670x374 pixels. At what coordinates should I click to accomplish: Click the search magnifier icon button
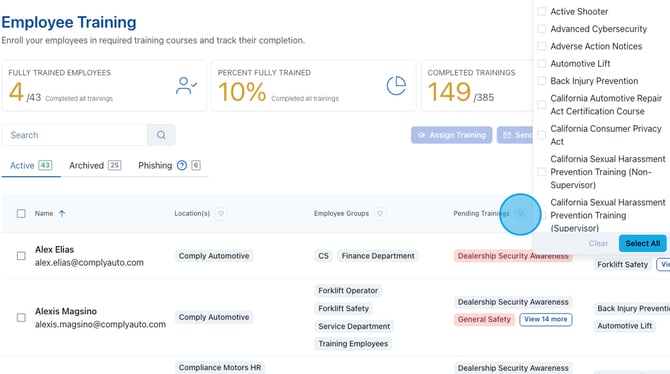(x=161, y=135)
